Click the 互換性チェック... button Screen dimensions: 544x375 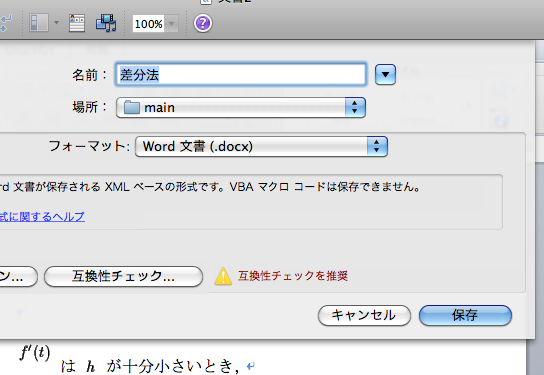click(x=124, y=276)
